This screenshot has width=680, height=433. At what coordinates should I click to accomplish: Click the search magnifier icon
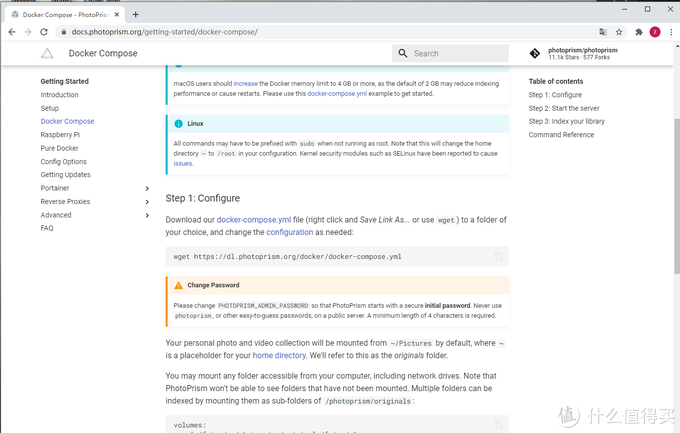(403, 53)
